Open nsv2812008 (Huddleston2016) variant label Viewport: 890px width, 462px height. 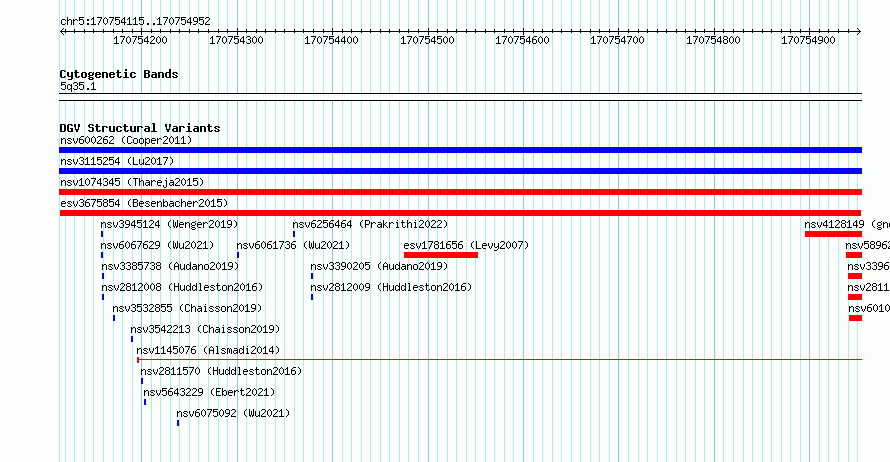[182, 287]
